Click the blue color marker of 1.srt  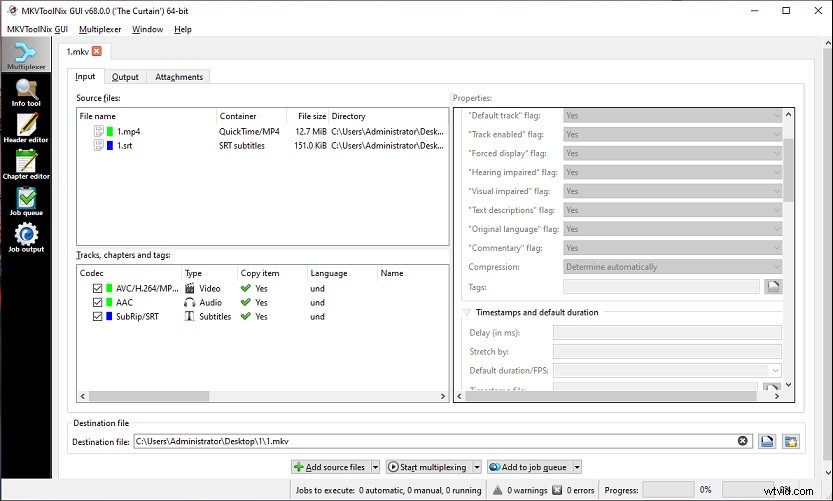[110, 145]
